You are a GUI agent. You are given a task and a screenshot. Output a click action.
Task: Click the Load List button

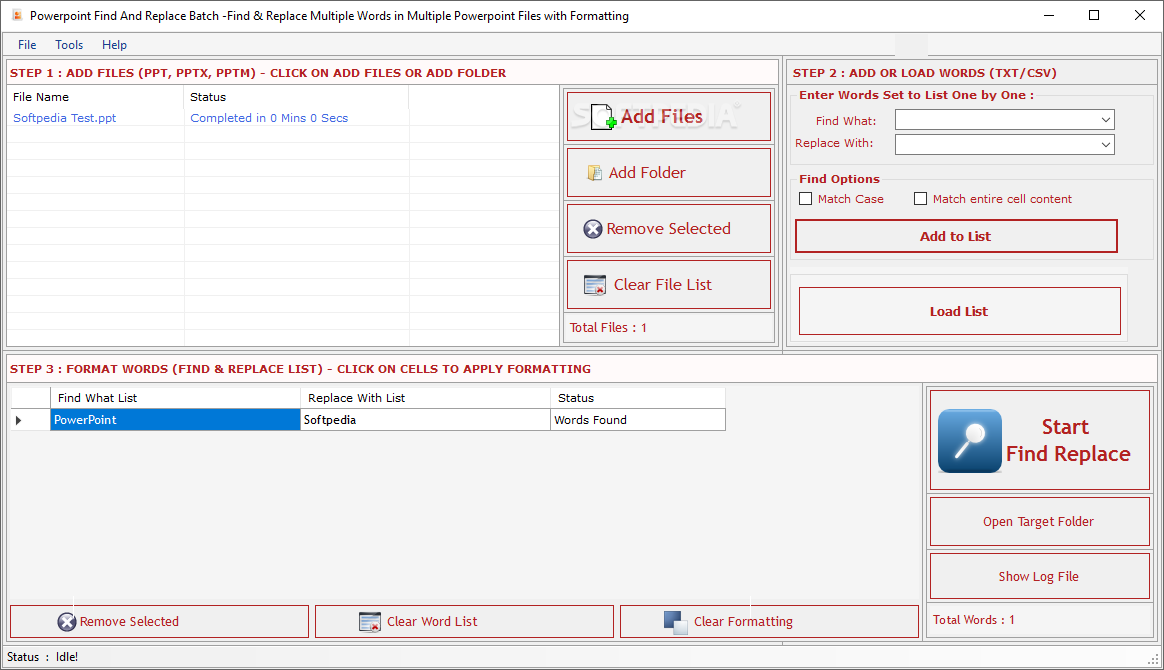[959, 312]
